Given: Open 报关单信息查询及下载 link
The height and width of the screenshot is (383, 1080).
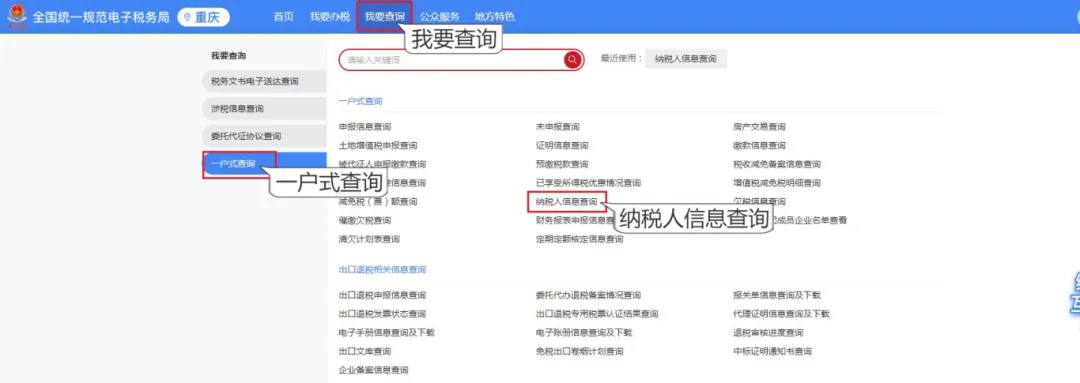Looking at the screenshot, I should 777,295.
